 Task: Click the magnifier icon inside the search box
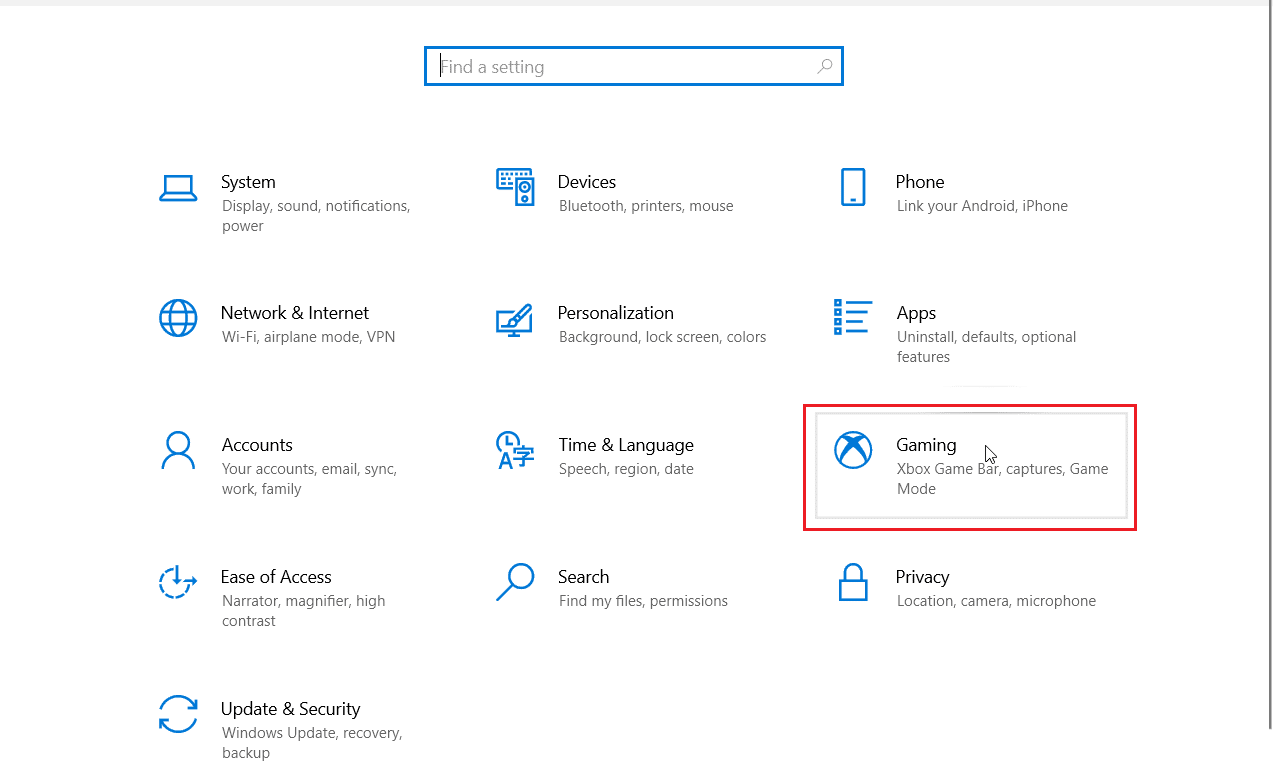824,67
